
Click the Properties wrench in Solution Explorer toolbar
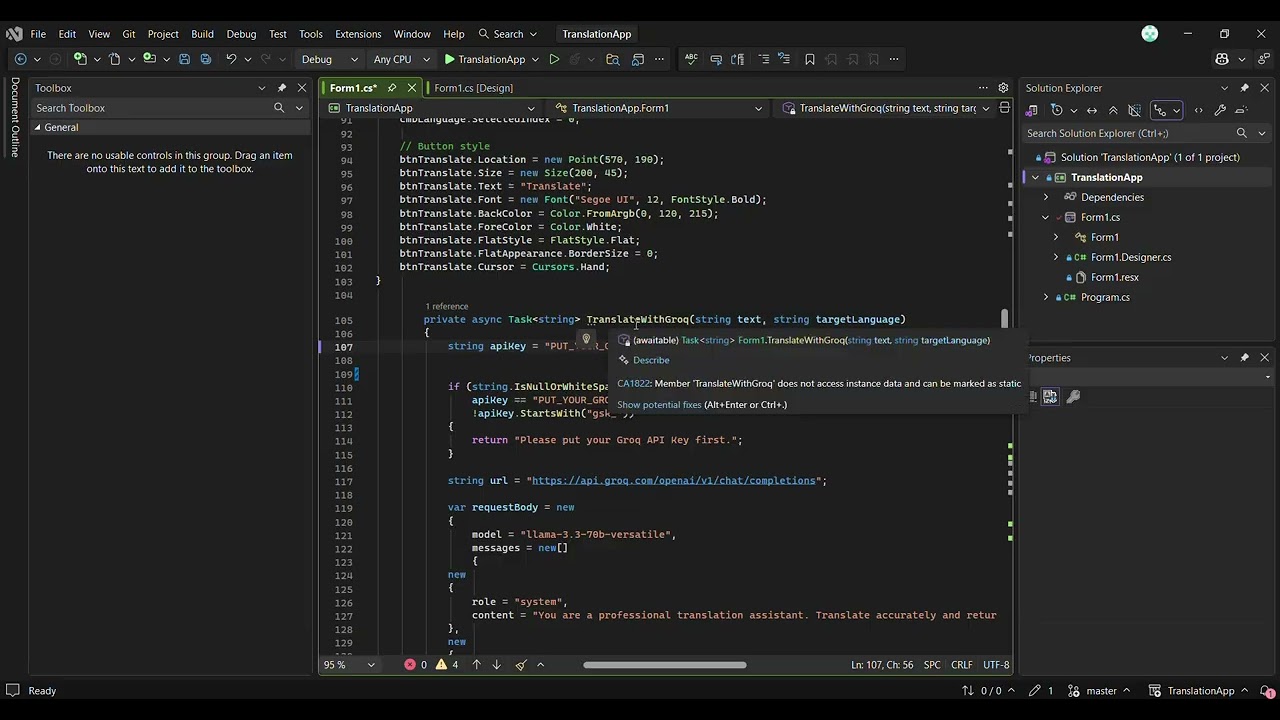(1220, 110)
